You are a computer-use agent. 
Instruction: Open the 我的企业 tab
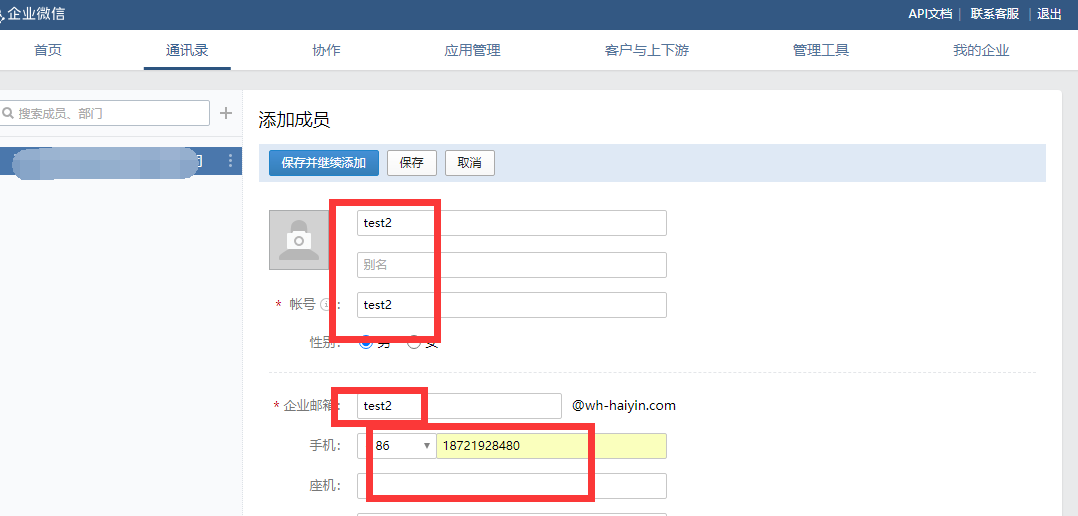(x=980, y=50)
